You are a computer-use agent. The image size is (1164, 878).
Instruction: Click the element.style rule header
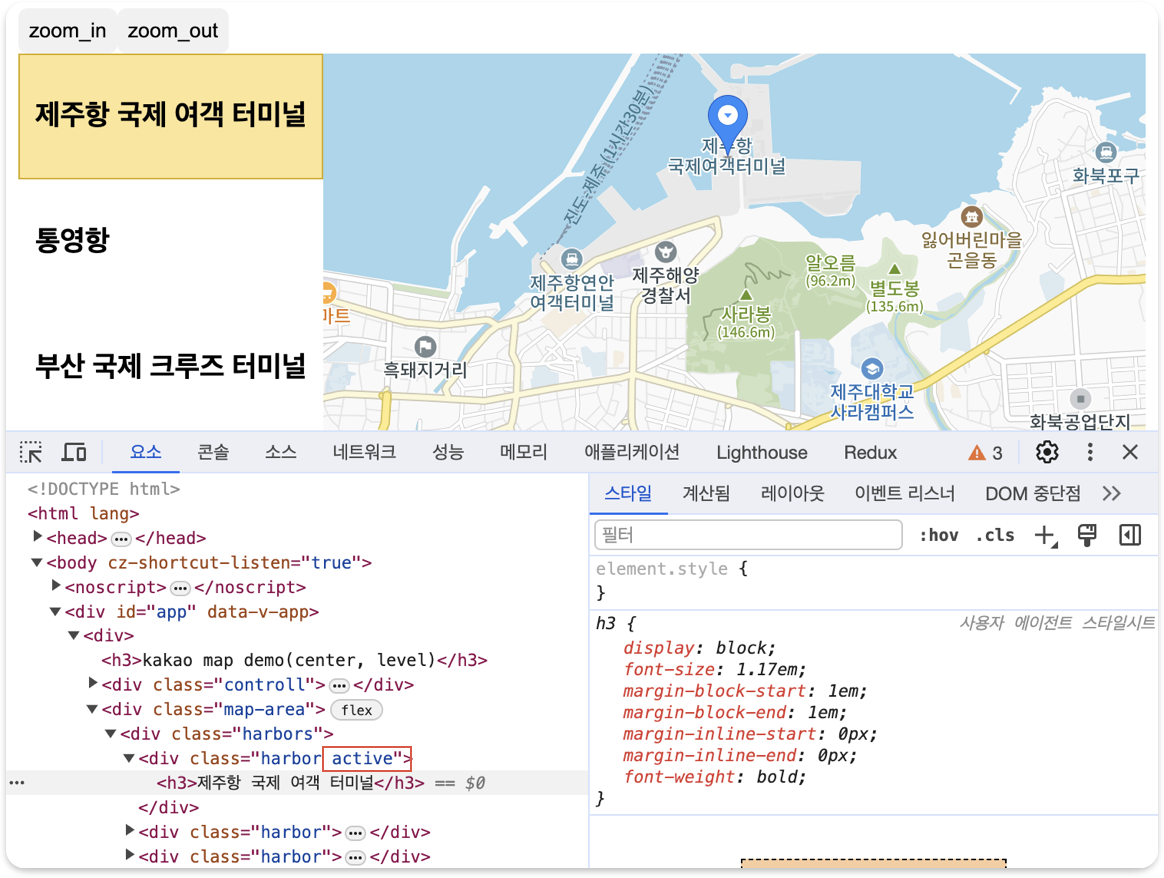coord(671,569)
